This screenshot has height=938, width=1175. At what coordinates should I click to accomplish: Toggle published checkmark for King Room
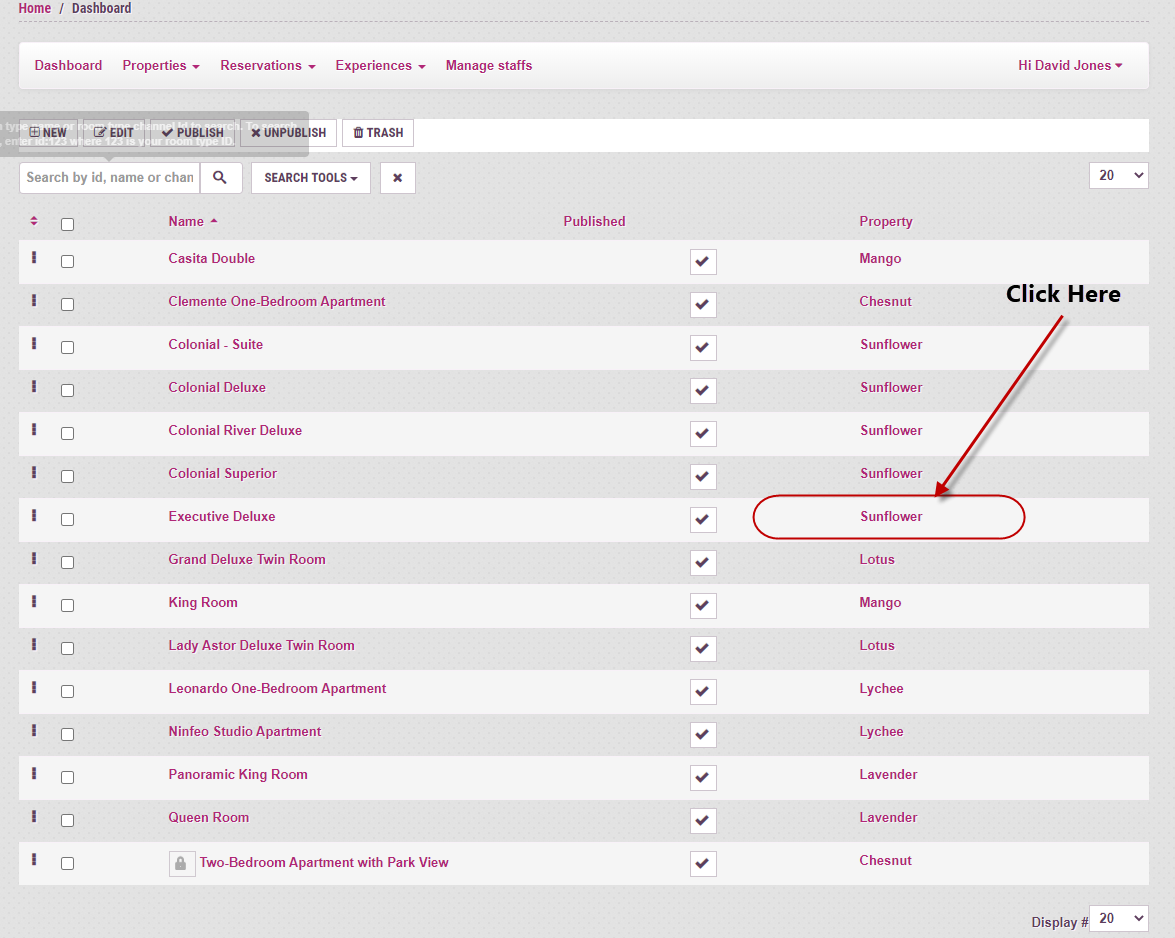pos(703,606)
